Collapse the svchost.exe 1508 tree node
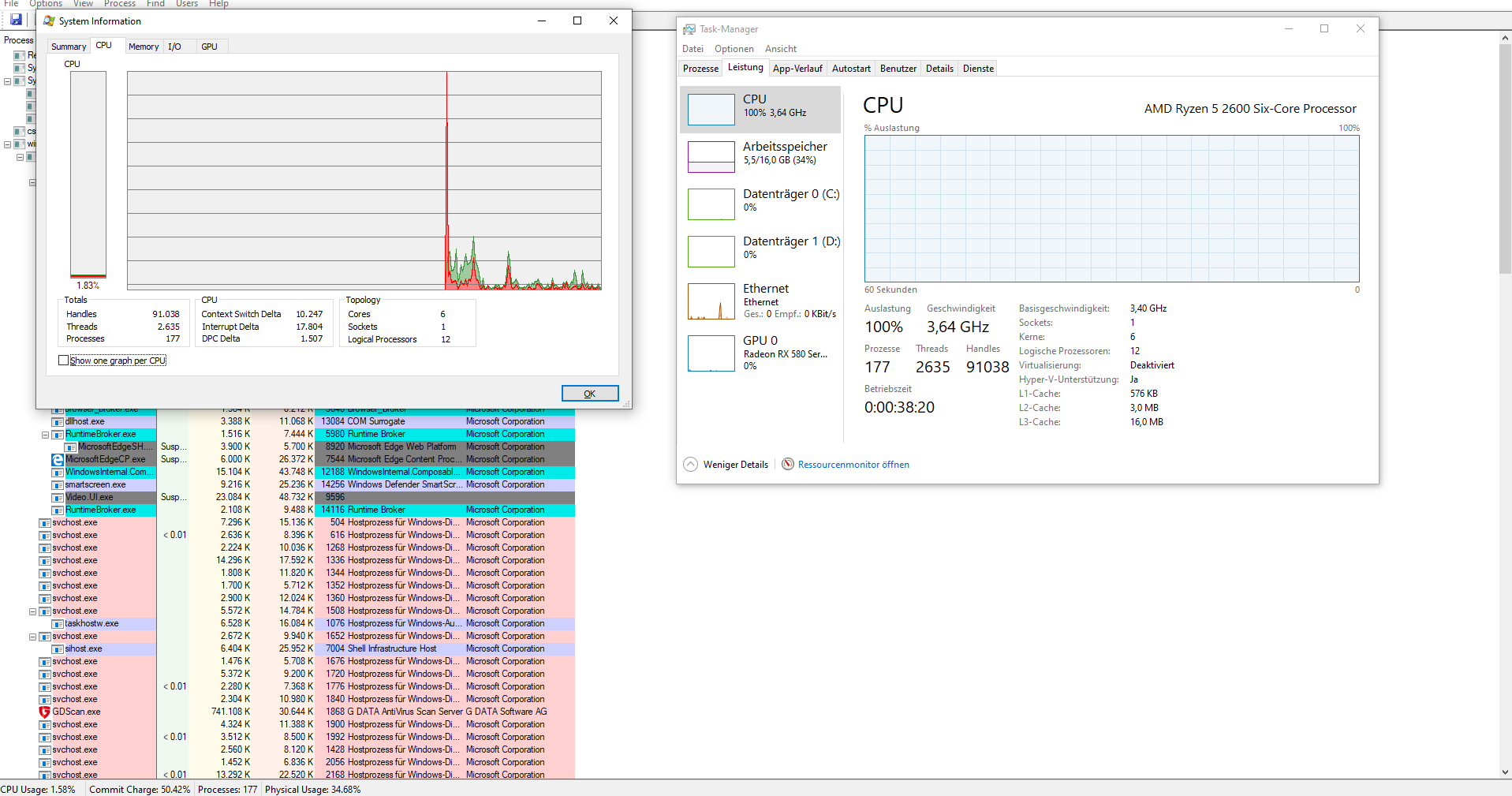The image size is (1512, 796). point(32,611)
